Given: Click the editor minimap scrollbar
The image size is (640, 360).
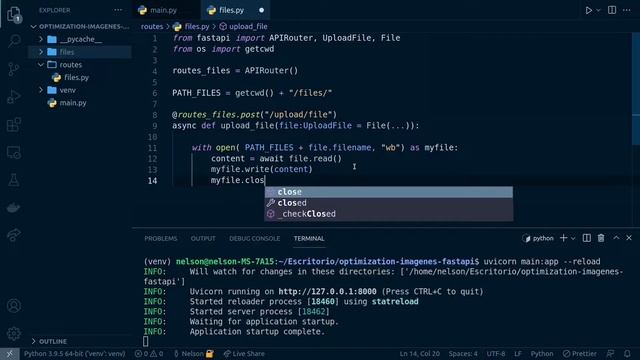Looking at the screenshot, I should [x=636, y=89].
